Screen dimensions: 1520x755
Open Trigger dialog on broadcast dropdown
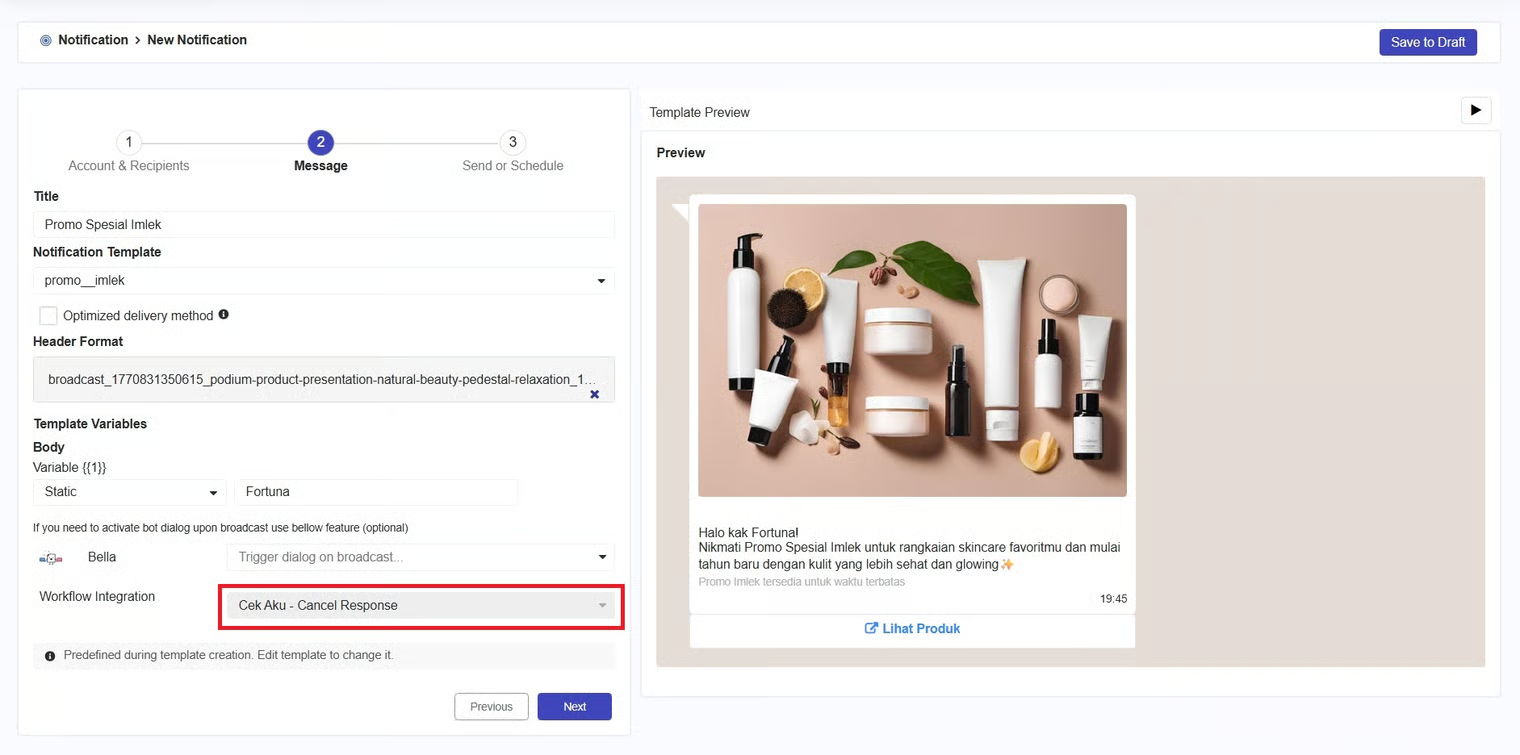click(420, 557)
